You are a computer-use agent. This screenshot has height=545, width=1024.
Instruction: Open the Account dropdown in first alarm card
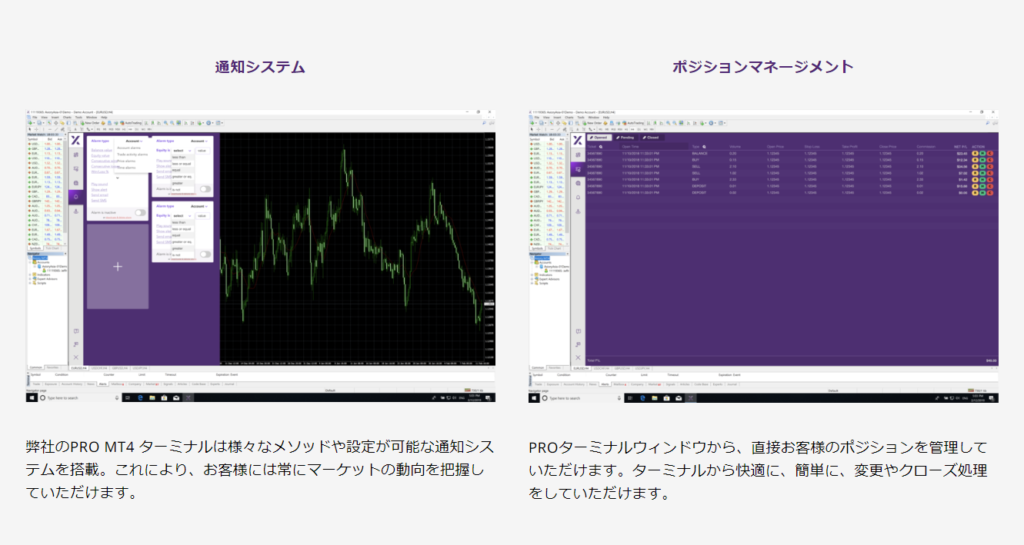(132, 141)
